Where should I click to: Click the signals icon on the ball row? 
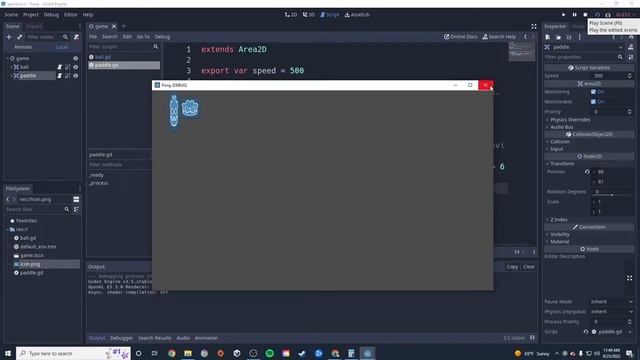(68, 67)
